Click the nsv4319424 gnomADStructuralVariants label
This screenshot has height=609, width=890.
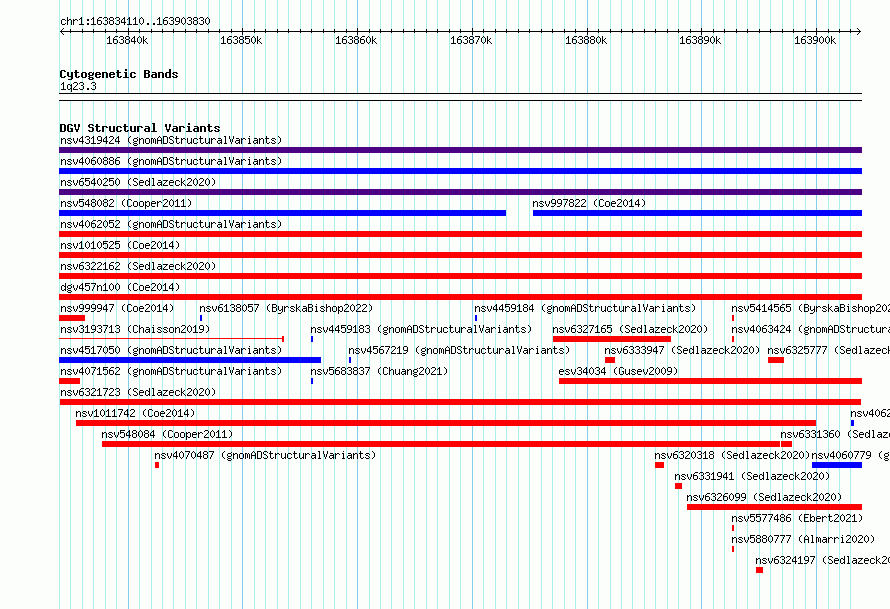point(171,140)
